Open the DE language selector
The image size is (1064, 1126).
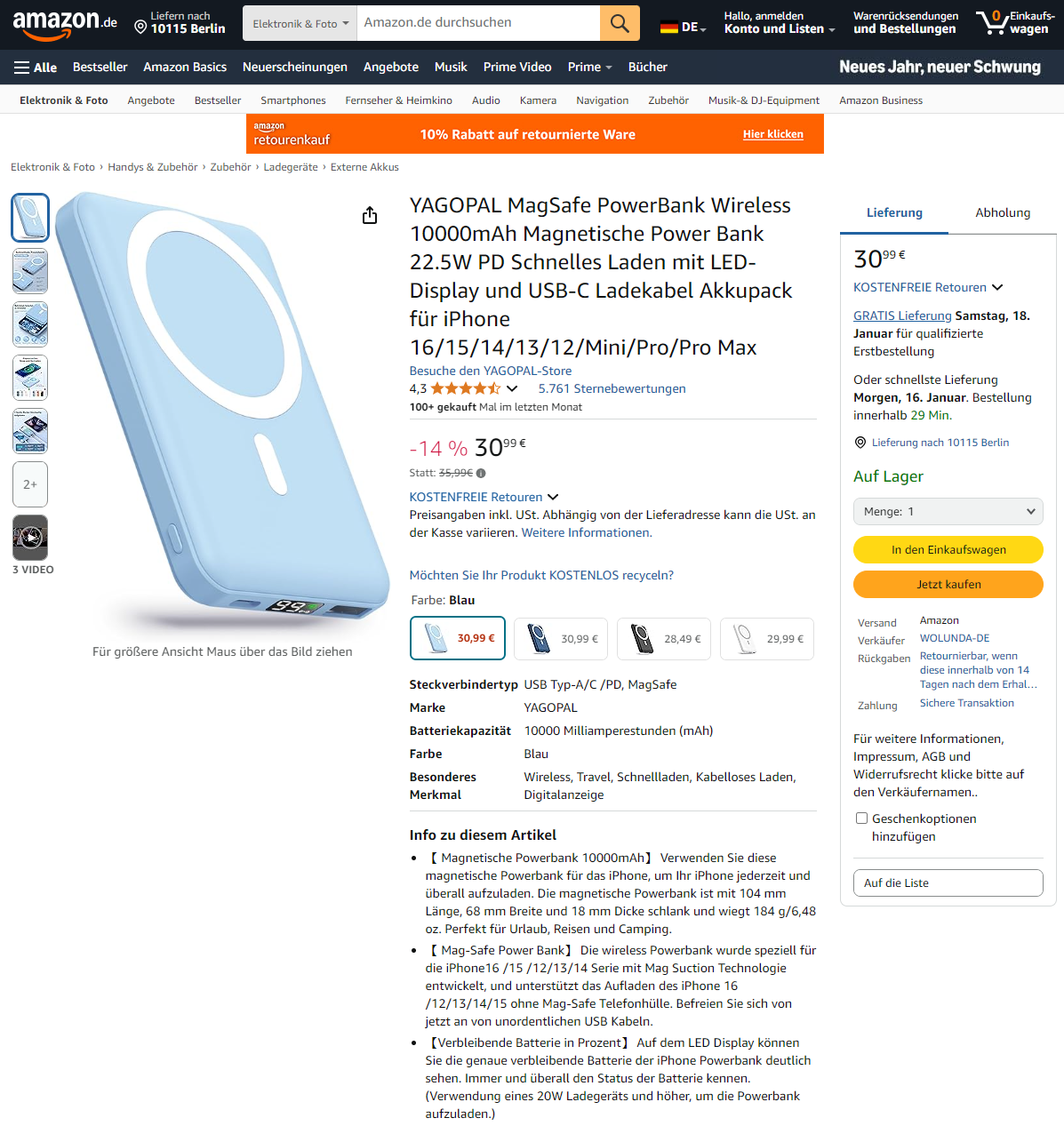coord(683,28)
